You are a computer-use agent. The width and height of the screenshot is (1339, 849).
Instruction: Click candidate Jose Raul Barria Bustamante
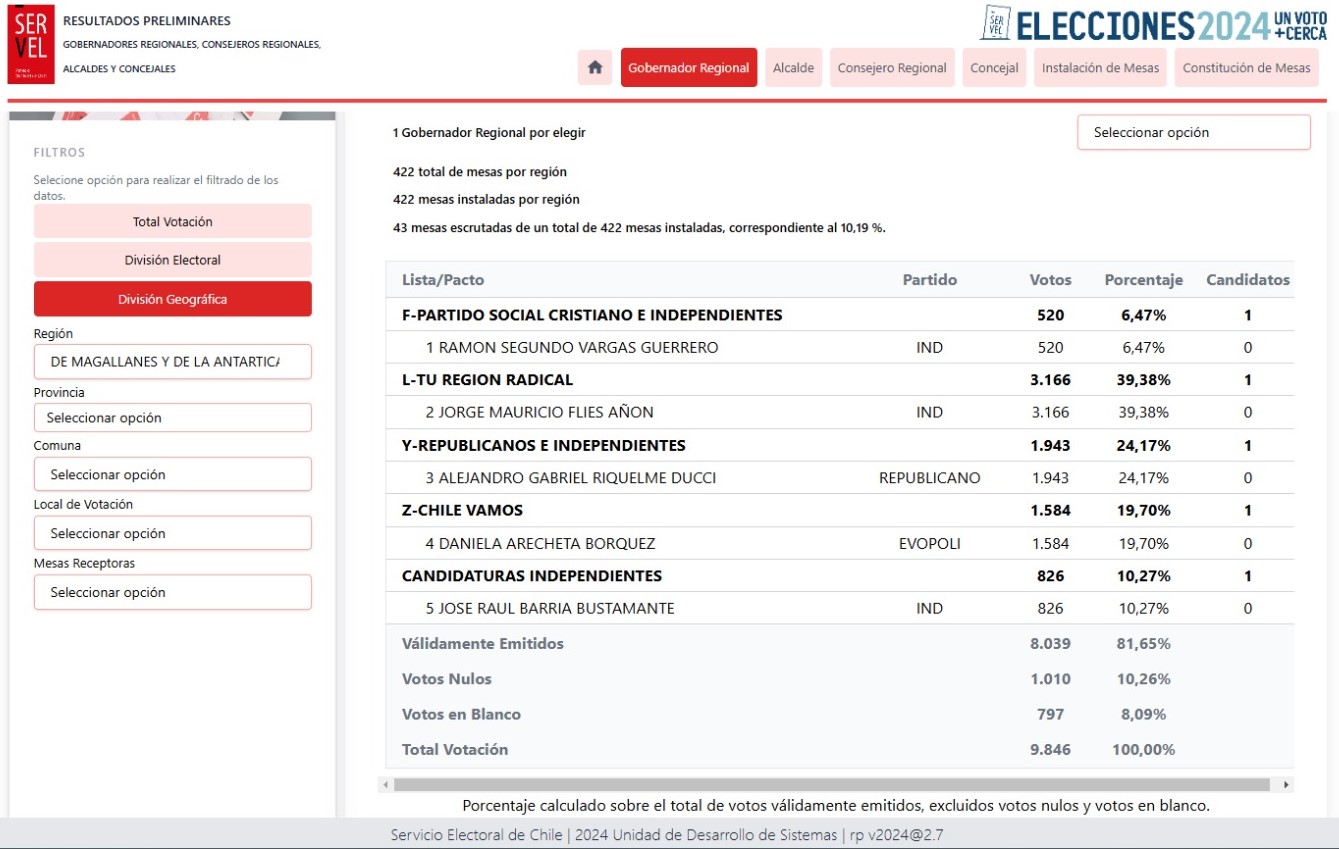click(550, 609)
